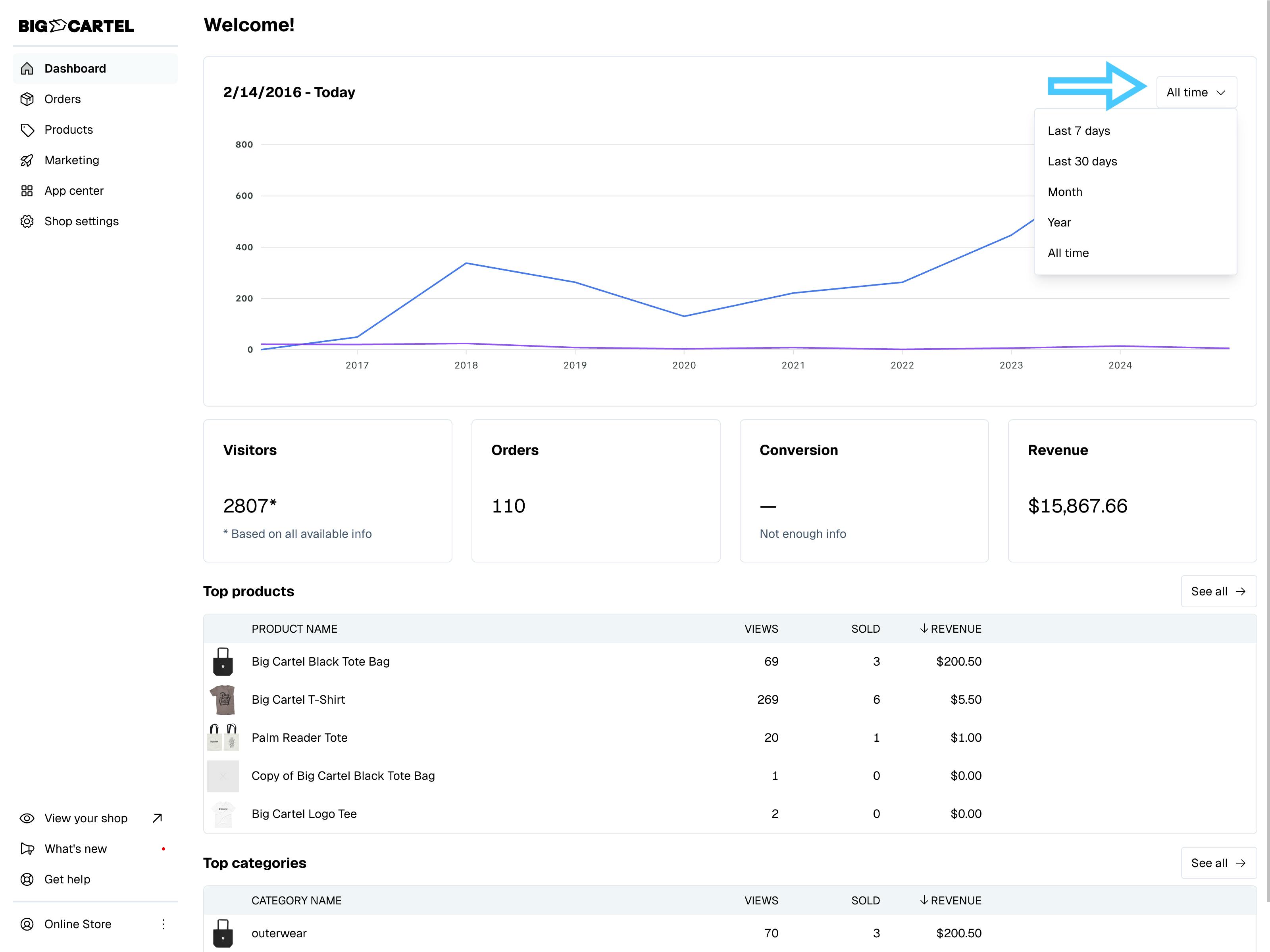Screen dimensions: 1270x952
Task: Click the Online Store account label
Action: click(x=78, y=924)
